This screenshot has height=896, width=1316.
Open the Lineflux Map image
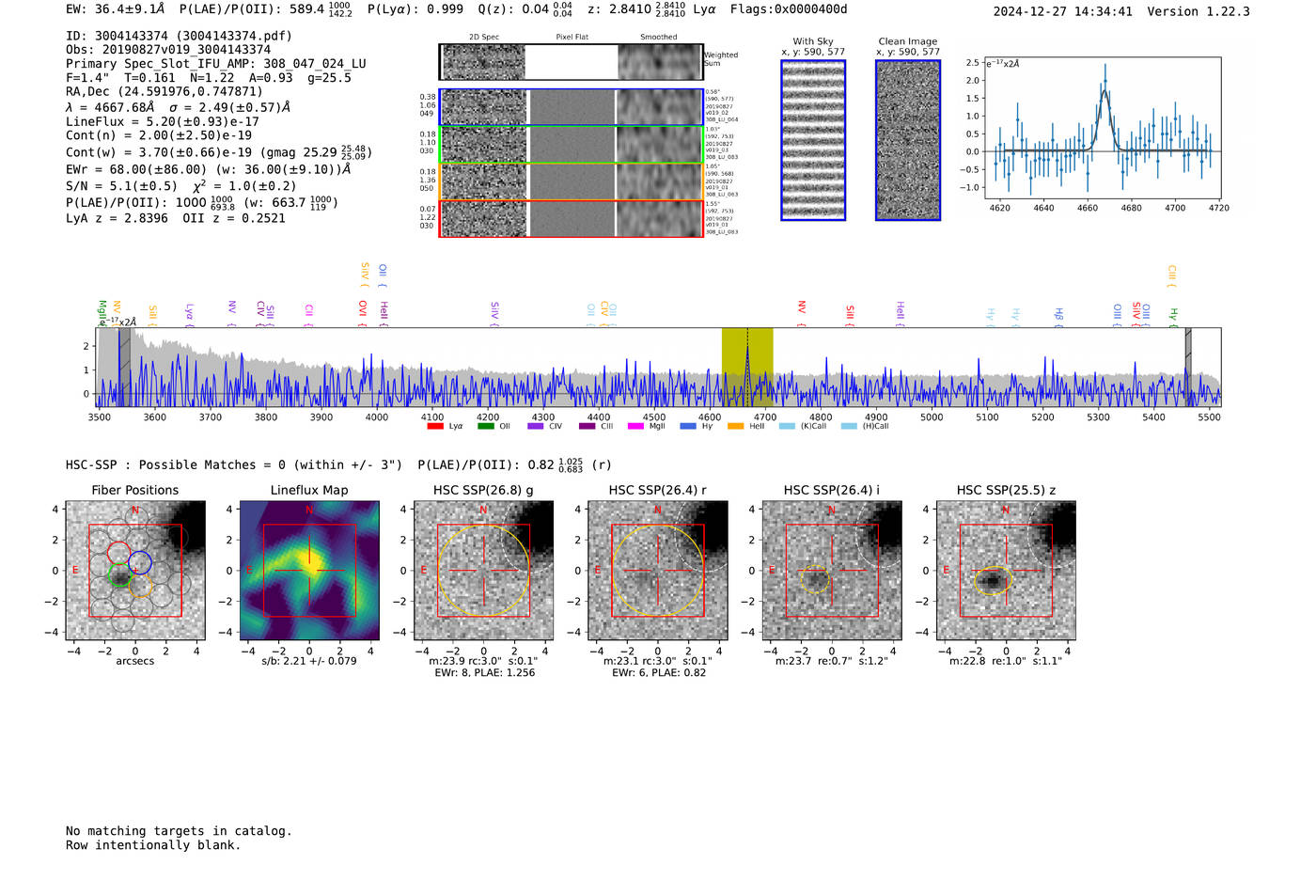309,571
